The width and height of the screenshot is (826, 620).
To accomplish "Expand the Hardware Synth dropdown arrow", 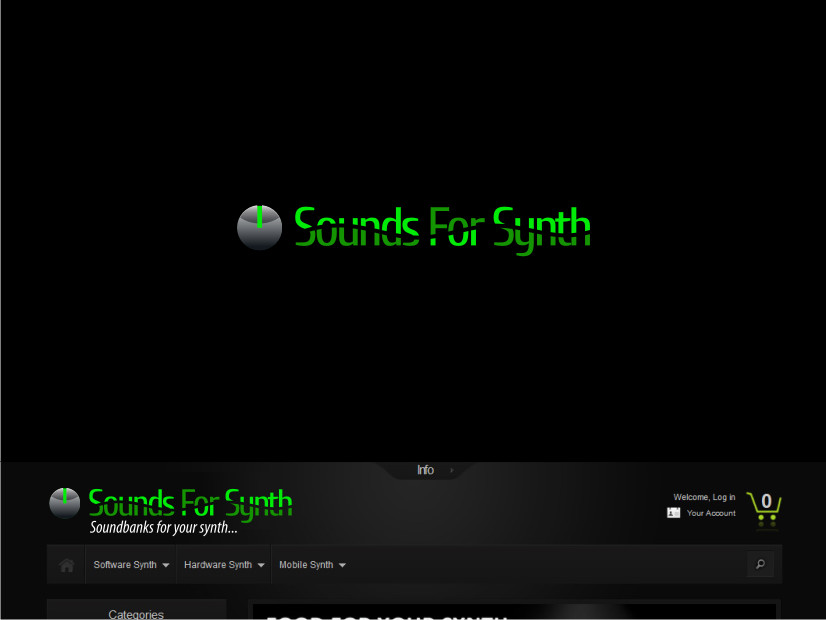I will click(261, 565).
